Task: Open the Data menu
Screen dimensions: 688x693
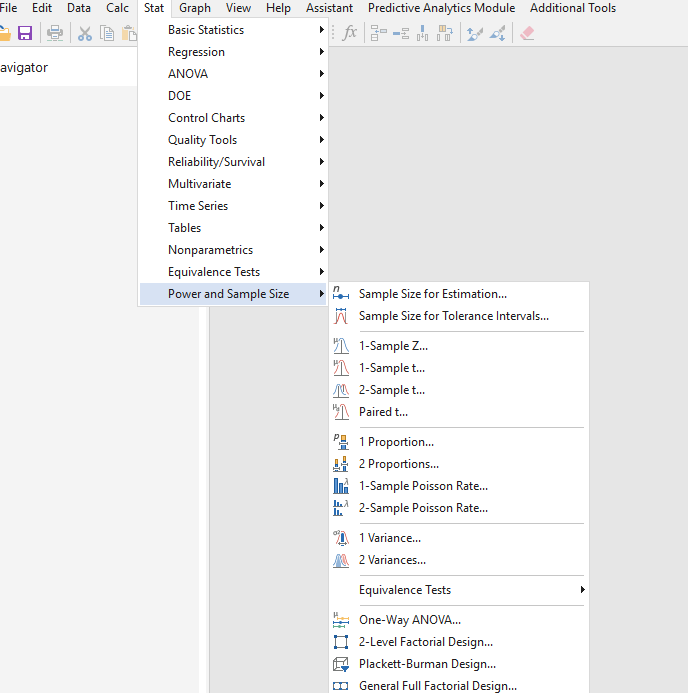Action: 79,8
